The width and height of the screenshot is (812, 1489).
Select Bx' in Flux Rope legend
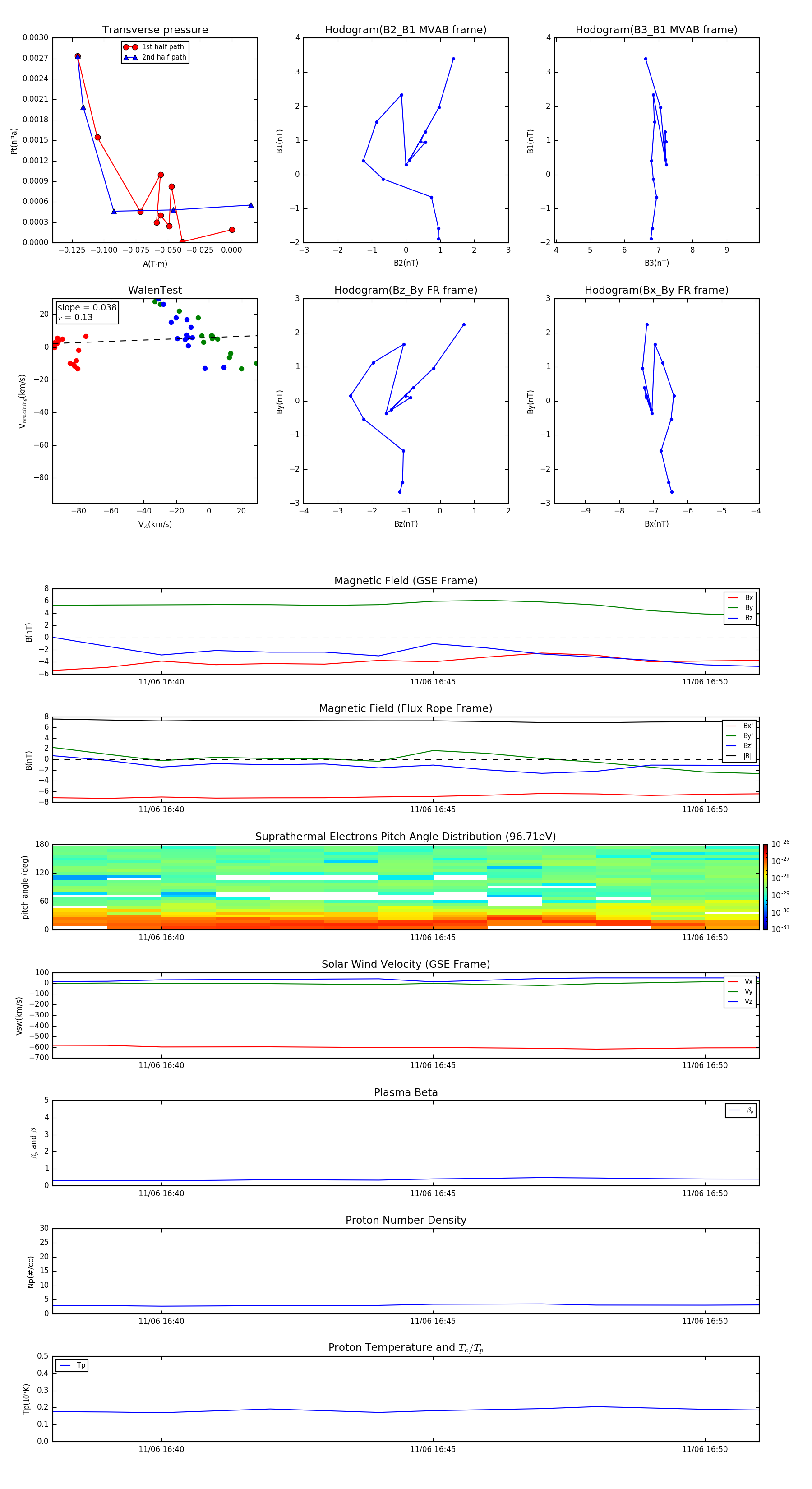tap(740, 726)
